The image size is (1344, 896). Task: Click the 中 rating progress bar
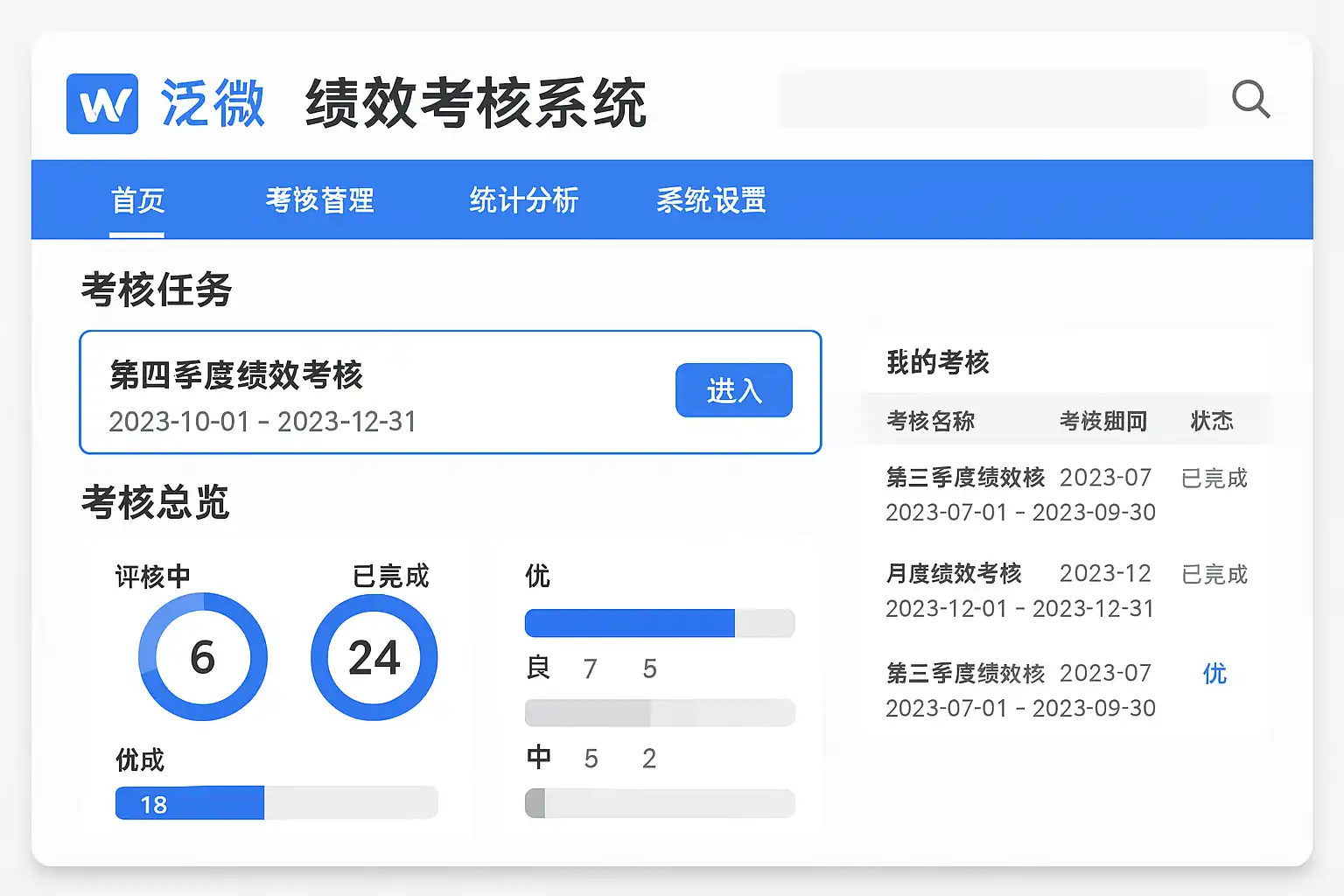tap(659, 803)
